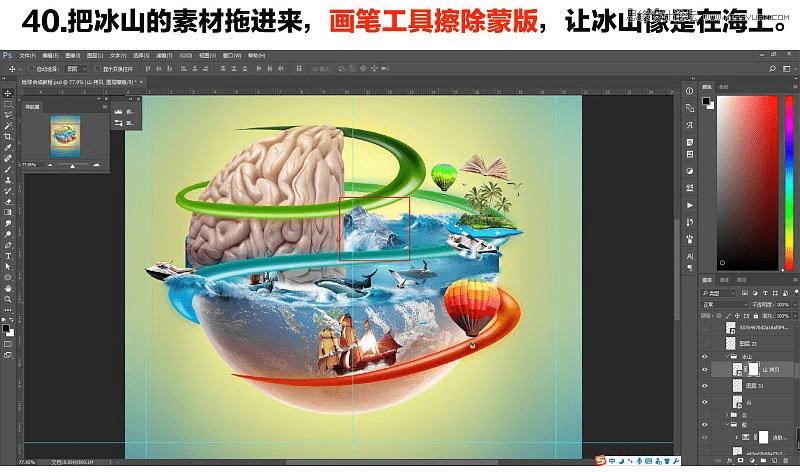Enable show transform controls checkbox
Image resolution: width=800 pixels, height=472 pixels.
(98, 68)
